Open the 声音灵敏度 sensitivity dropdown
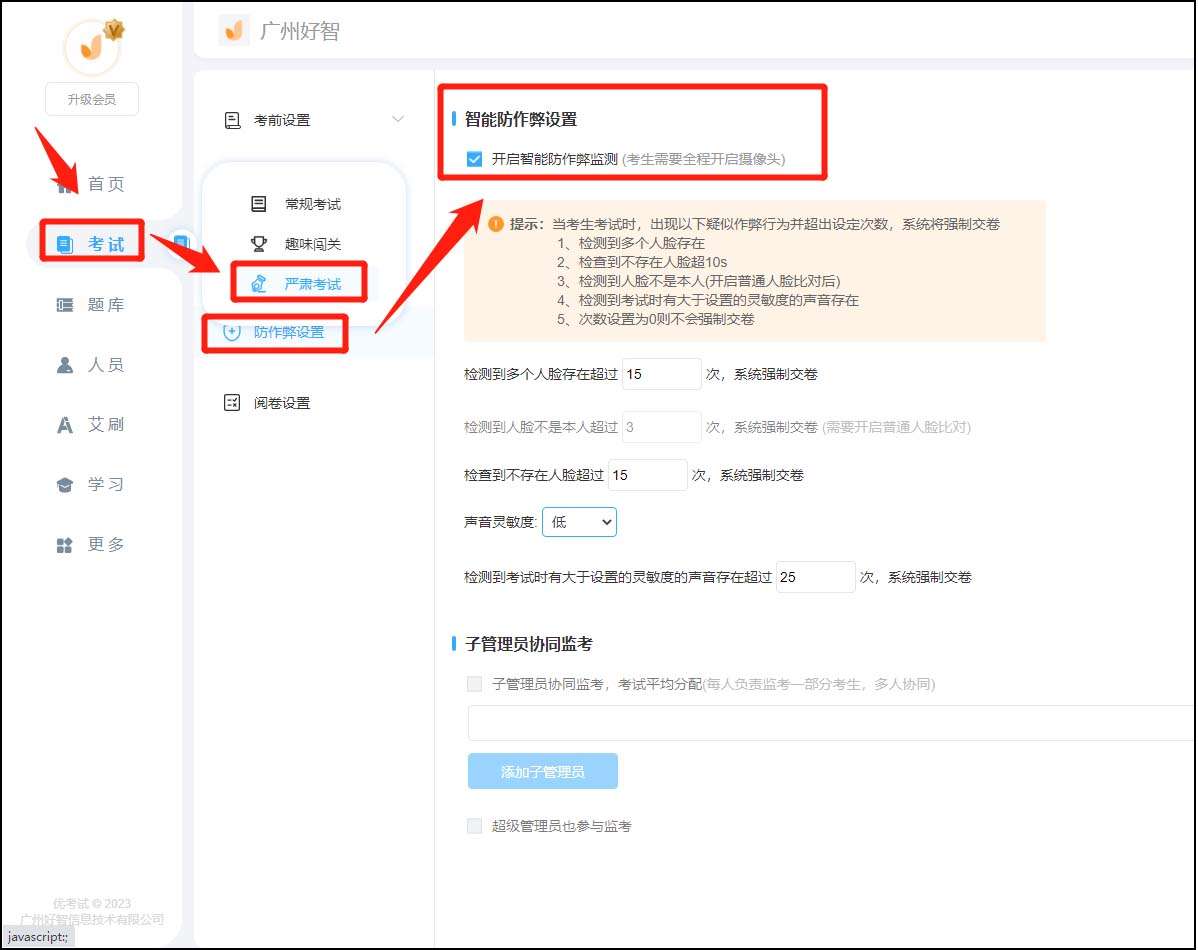Screen dimensions: 1198x950 tap(579, 521)
